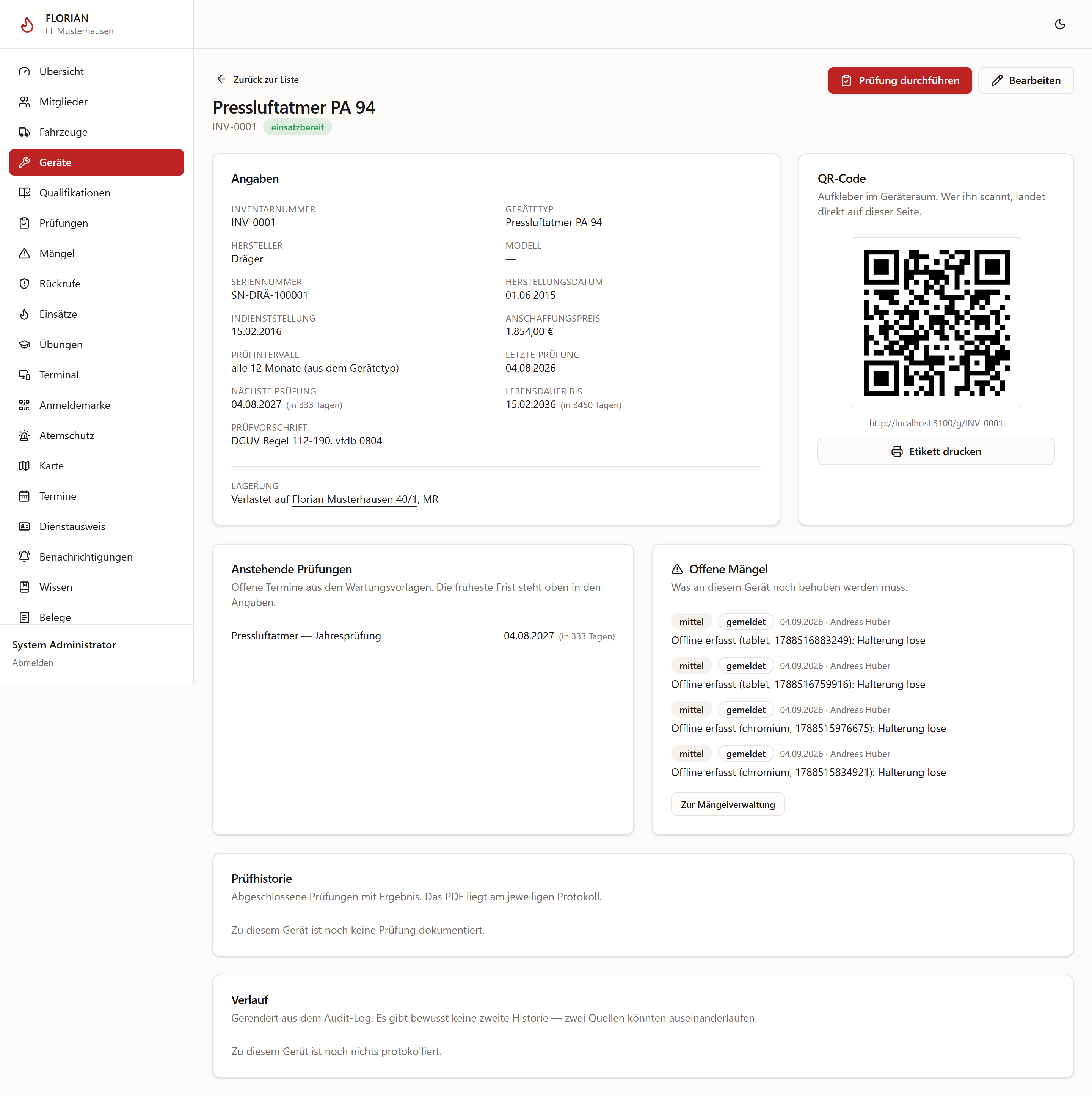Open Mängel via the warning triangle icon
Viewport: 1092px width, 1096px height.
[24, 254]
